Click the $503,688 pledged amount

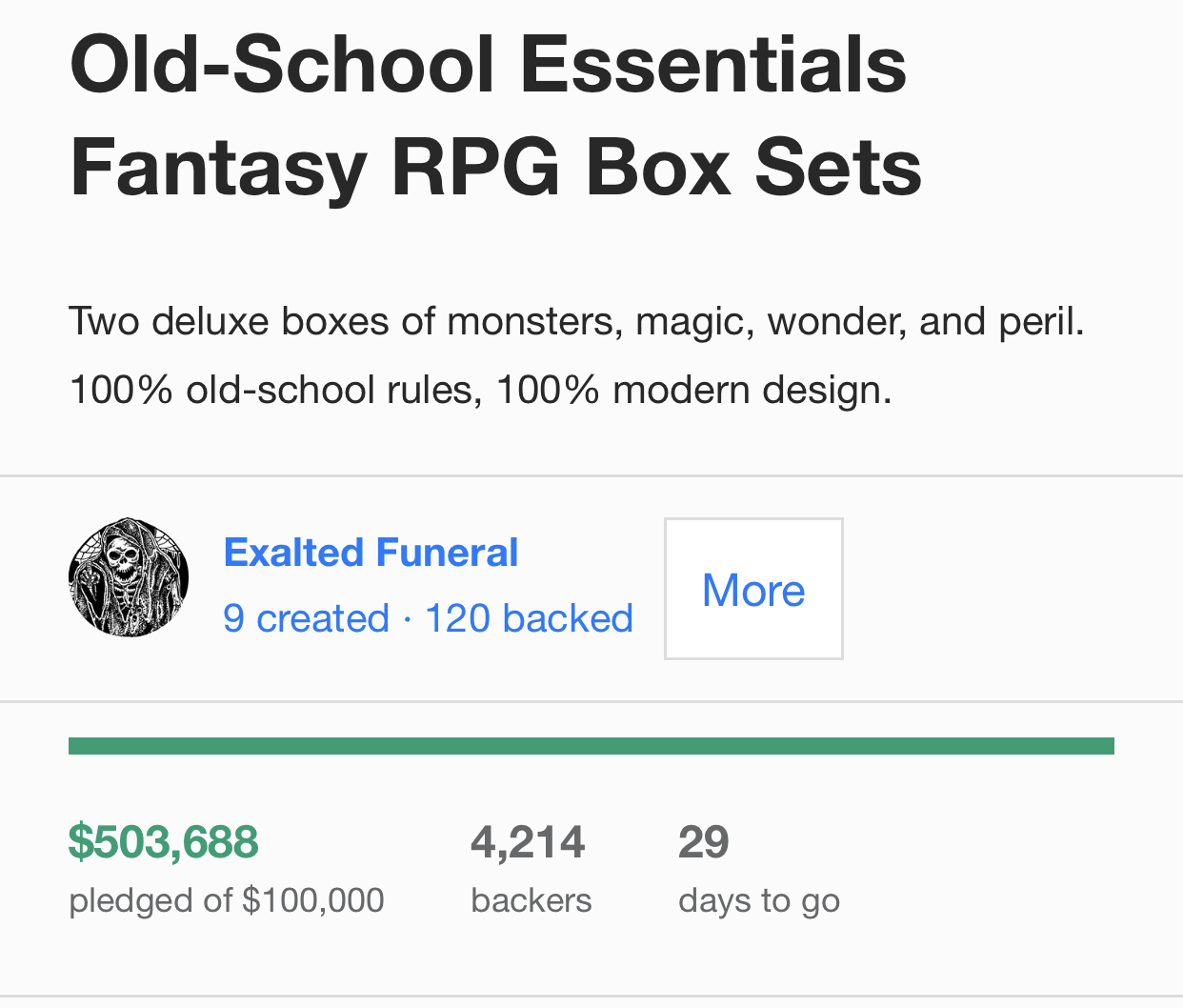(x=164, y=842)
